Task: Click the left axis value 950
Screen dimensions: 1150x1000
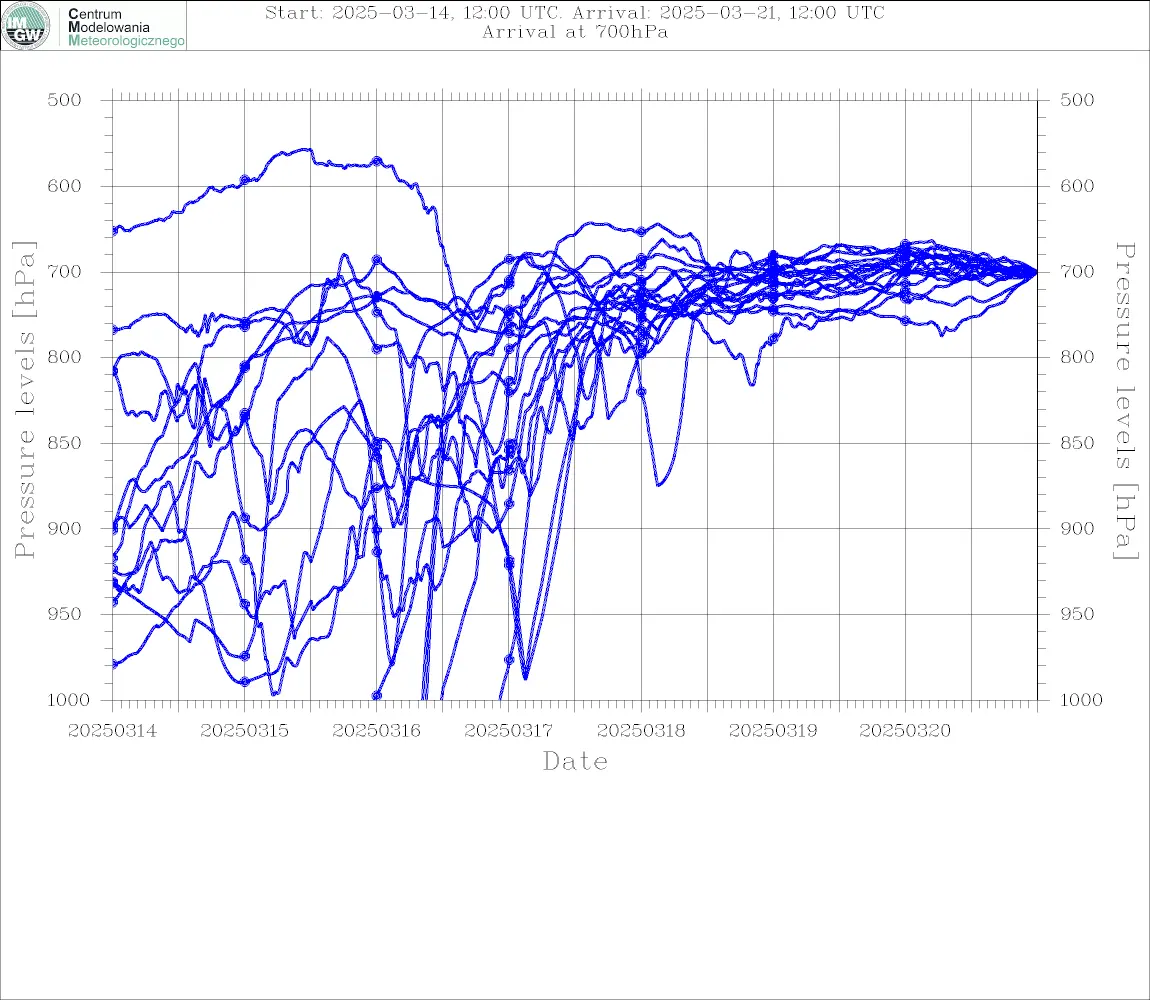Action: pos(65,614)
